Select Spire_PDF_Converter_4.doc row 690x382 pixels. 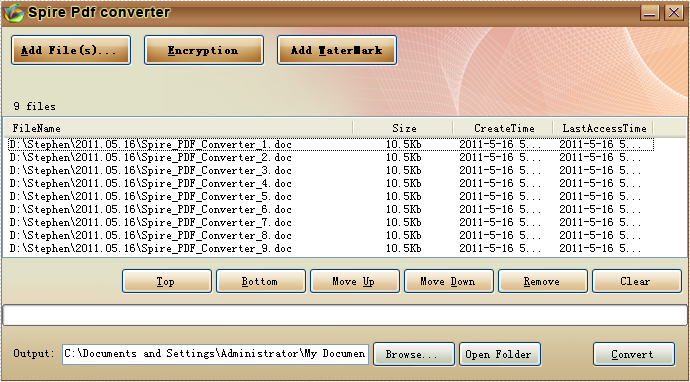(330, 184)
